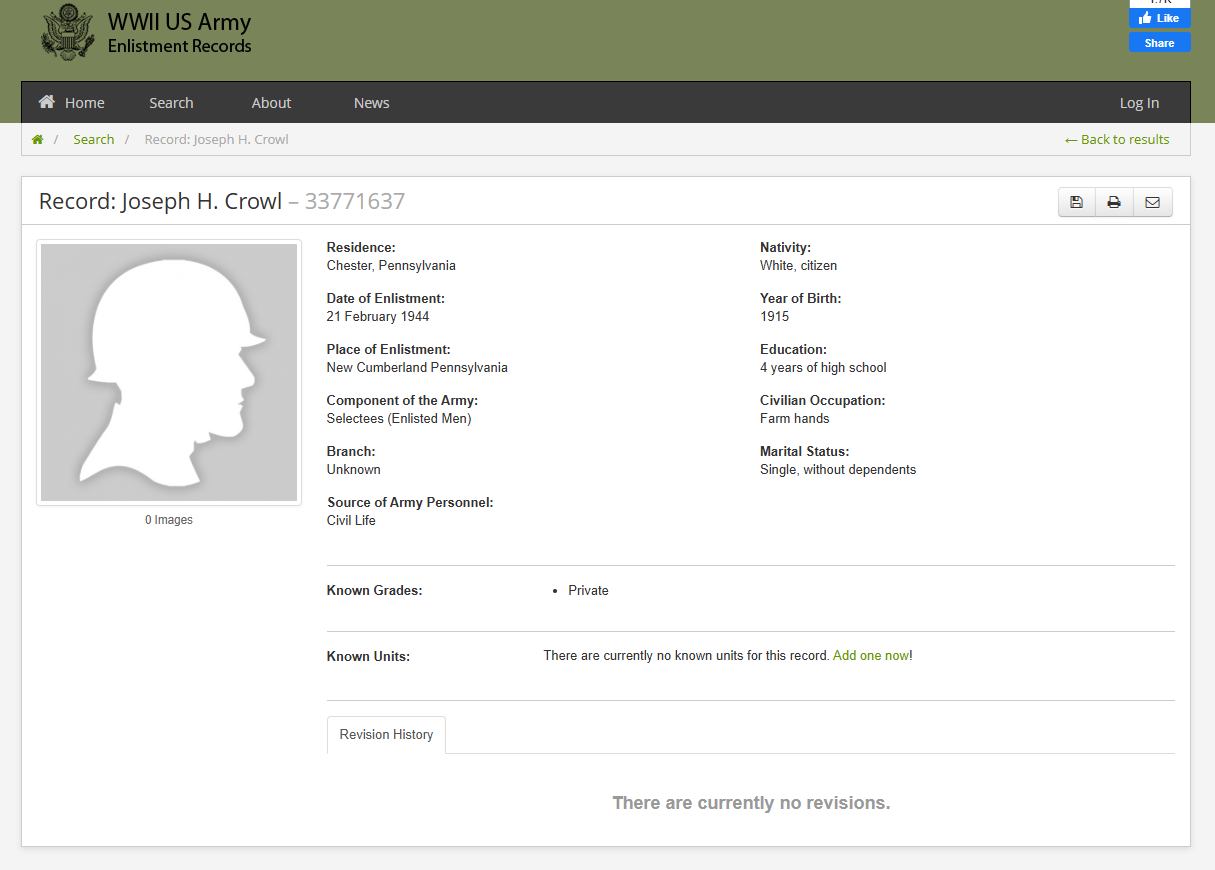Open the News navigation item
Image resolution: width=1215 pixels, height=870 pixels.
coord(371,103)
